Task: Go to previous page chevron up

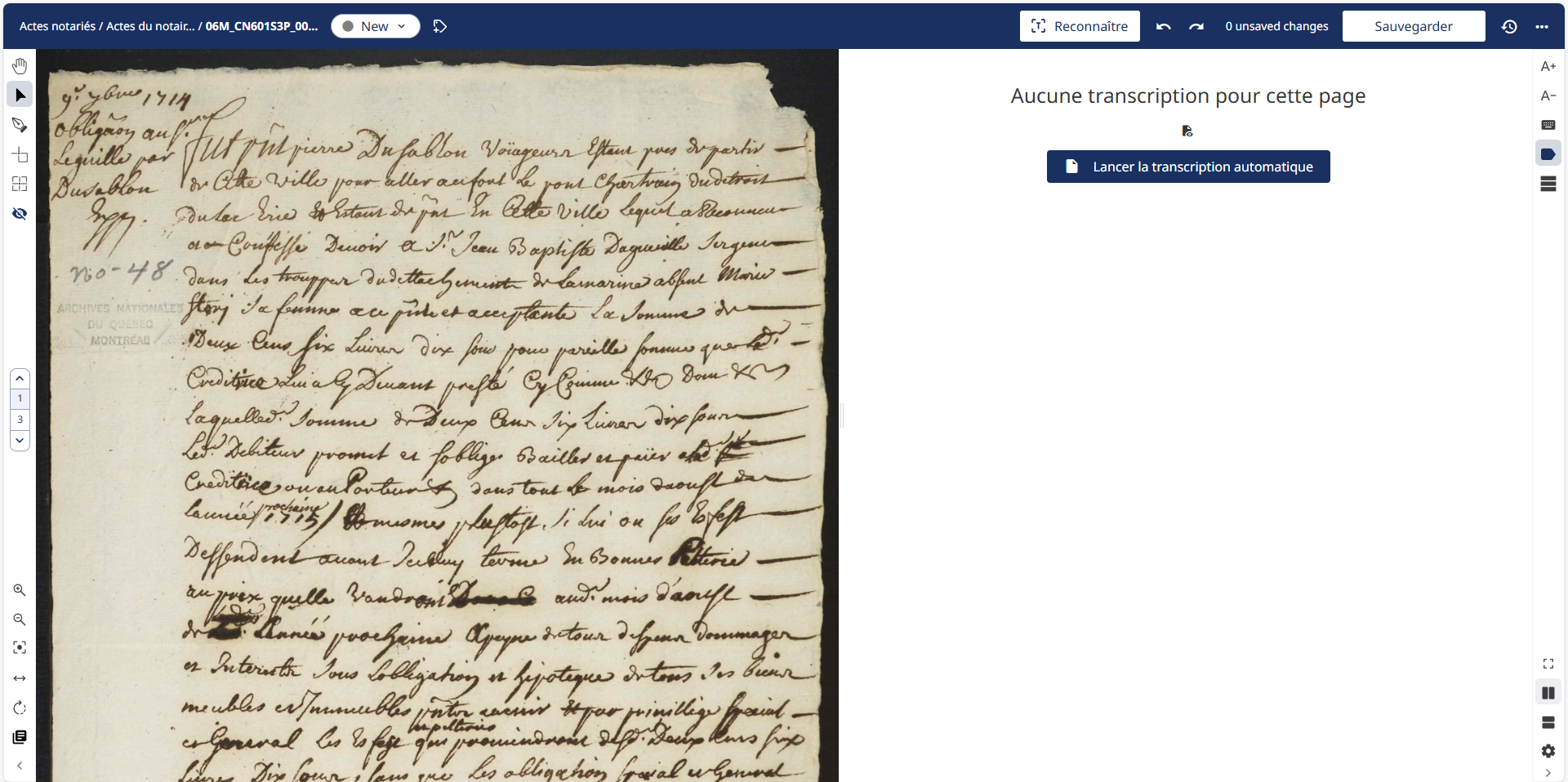Action: [20, 379]
